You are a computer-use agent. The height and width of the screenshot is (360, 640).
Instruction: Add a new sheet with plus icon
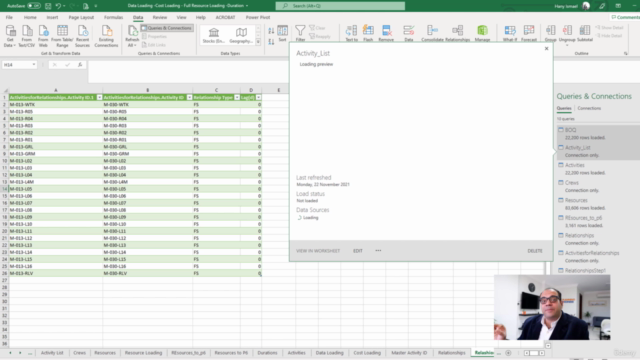508,353
